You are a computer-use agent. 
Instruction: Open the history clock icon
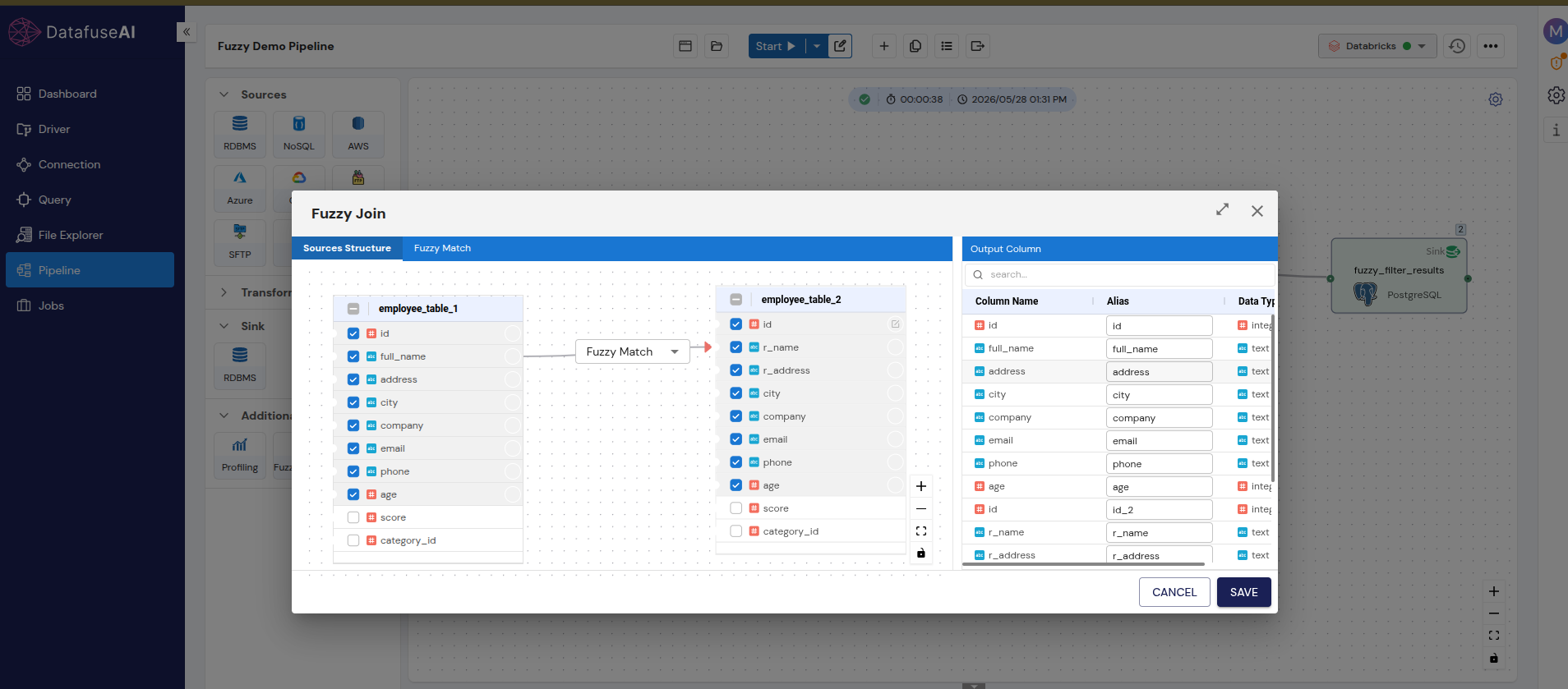[x=1457, y=46]
